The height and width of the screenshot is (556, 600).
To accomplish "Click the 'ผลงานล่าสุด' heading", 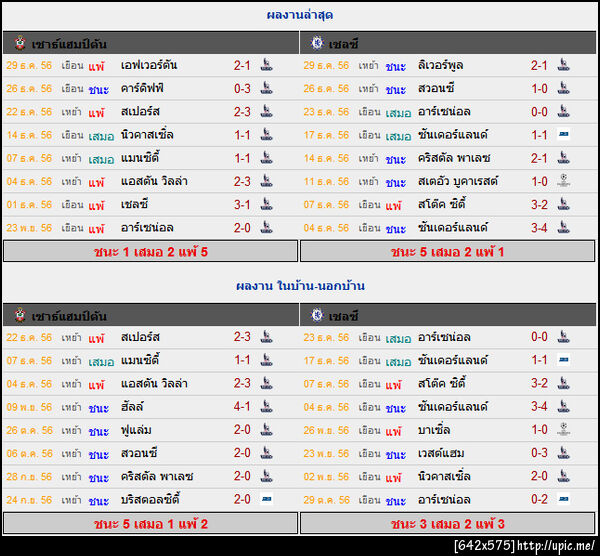I will 300,15.
